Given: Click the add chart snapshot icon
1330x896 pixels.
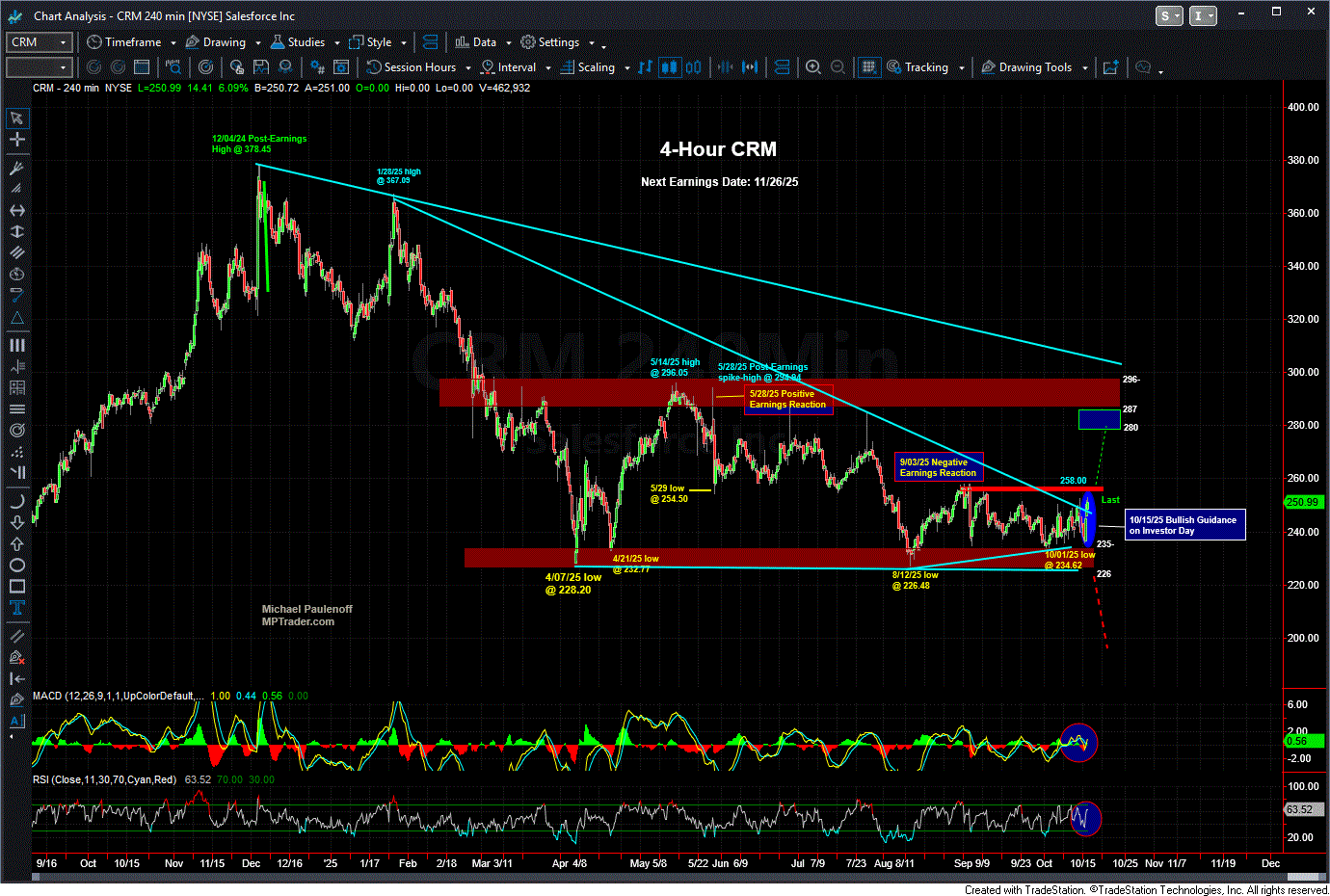Looking at the screenshot, I should 1110,67.
